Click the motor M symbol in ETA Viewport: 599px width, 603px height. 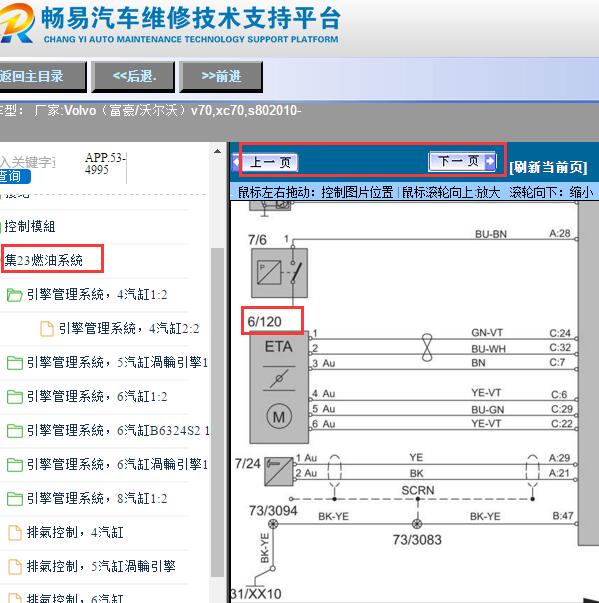tap(279, 416)
